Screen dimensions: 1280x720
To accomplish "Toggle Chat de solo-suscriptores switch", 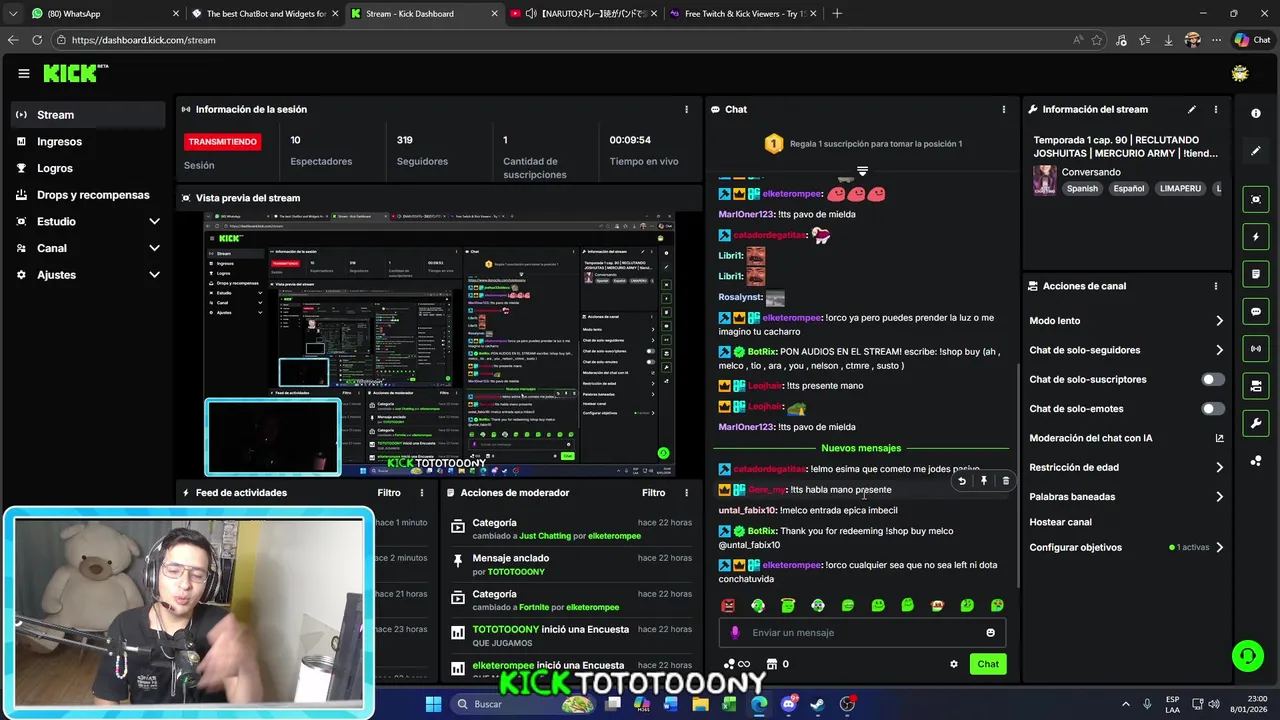I will 1213,379.
